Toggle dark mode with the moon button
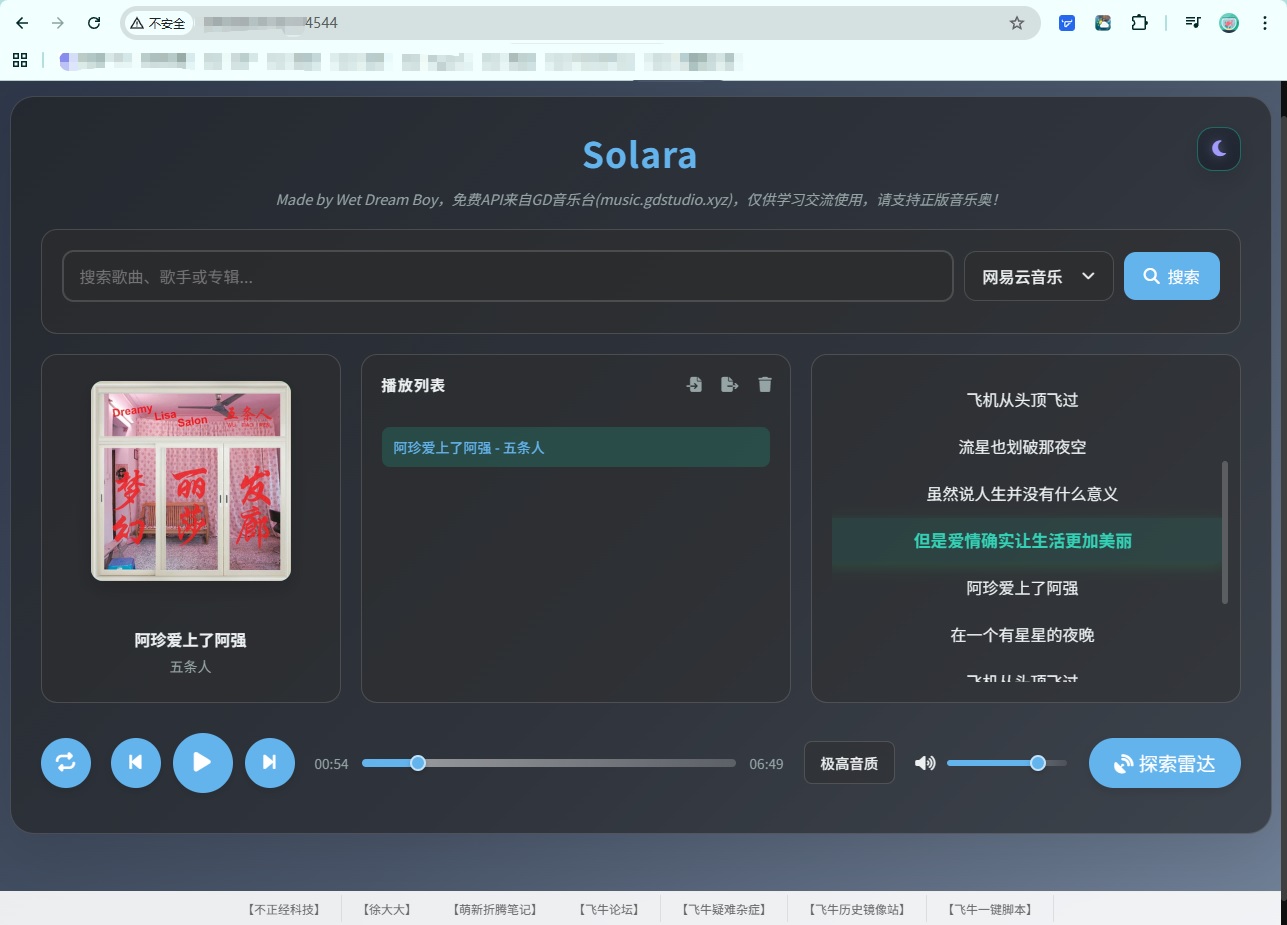The width and height of the screenshot is (1287, 925). coord(1218,148)
